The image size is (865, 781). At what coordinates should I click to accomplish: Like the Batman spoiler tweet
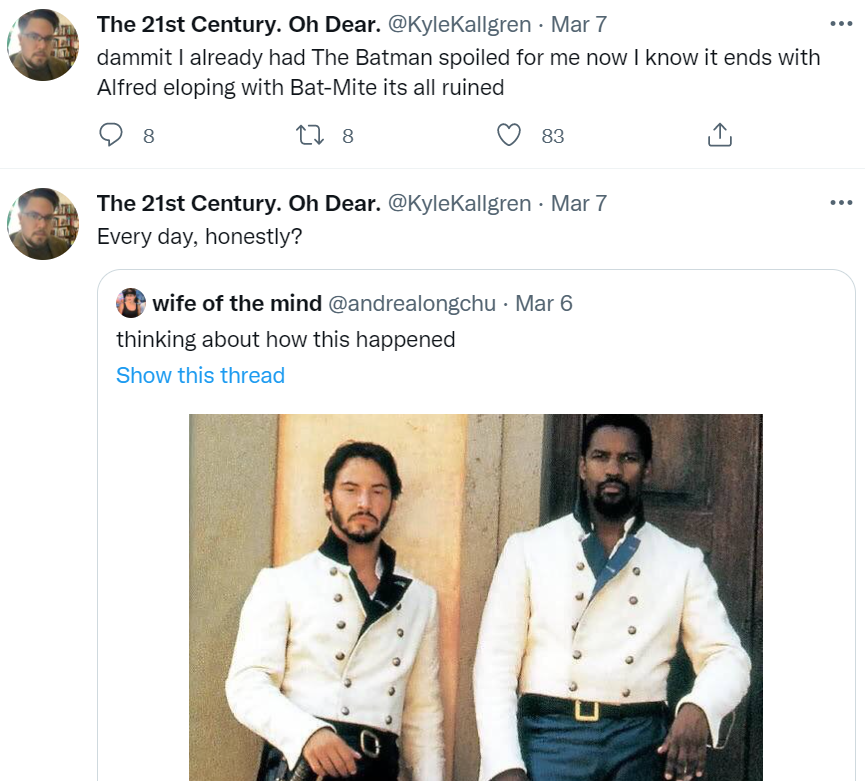tap(509, 135)
